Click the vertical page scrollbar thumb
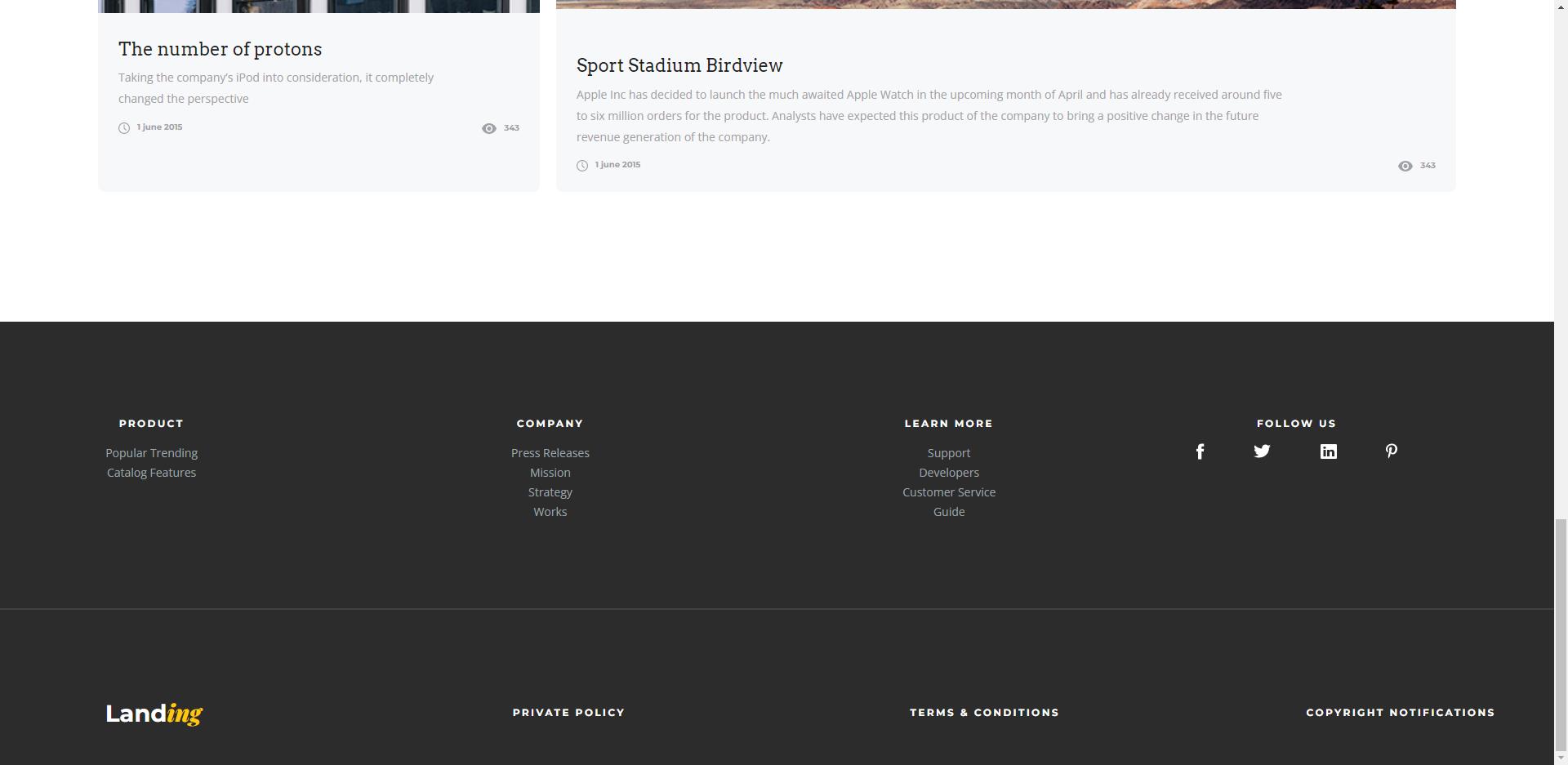The image size is (1568, 765). click(1561, 637)
